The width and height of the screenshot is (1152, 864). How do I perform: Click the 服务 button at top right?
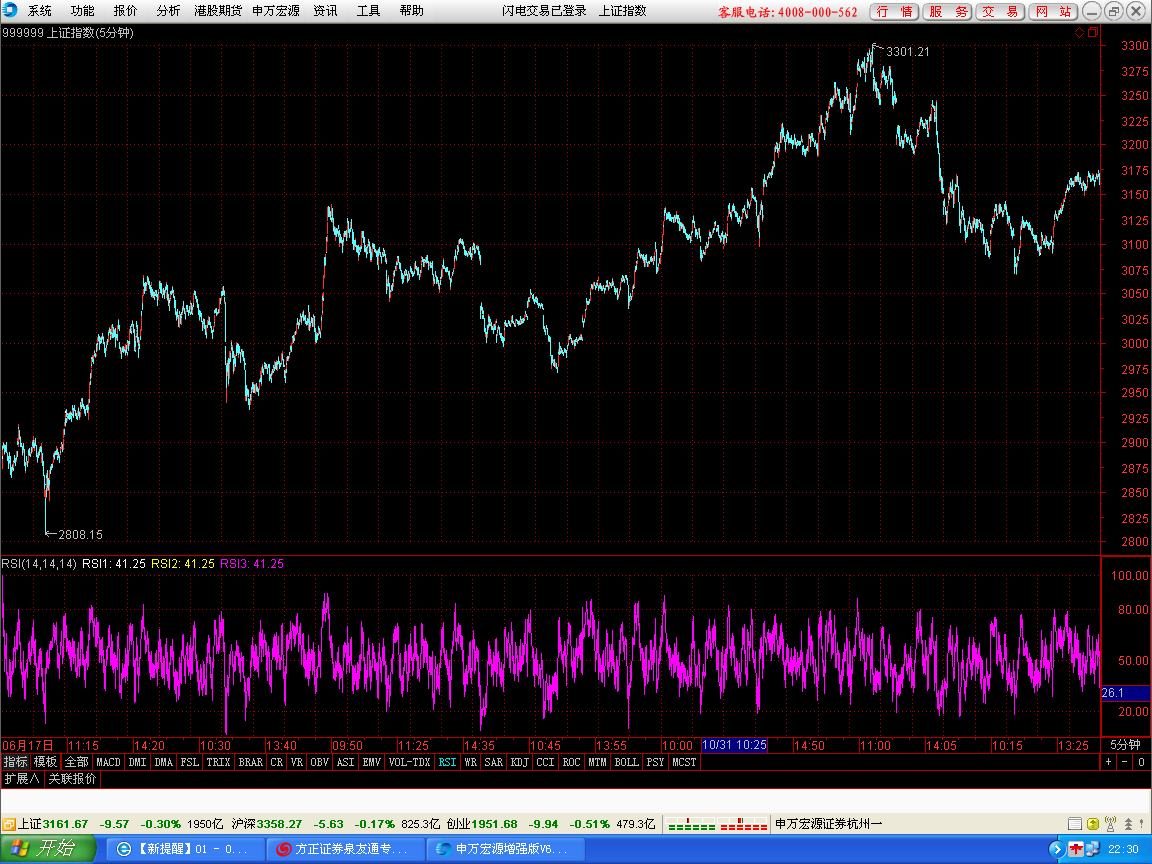tap(948, 12)
